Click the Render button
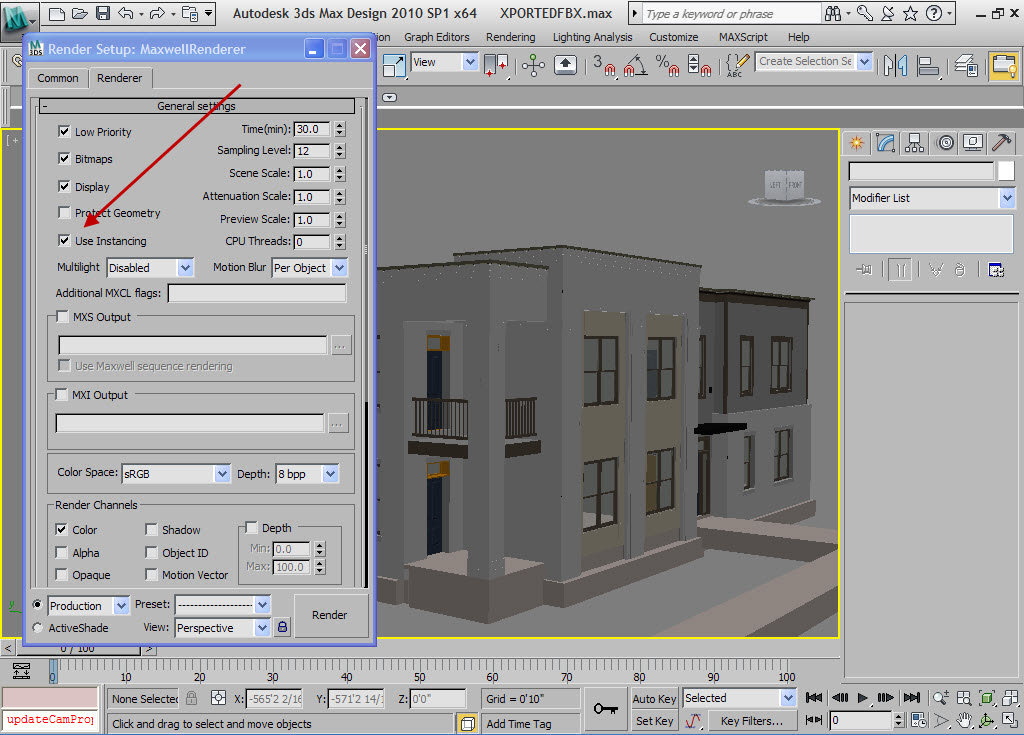1024x735 pixels. [331, 615]
